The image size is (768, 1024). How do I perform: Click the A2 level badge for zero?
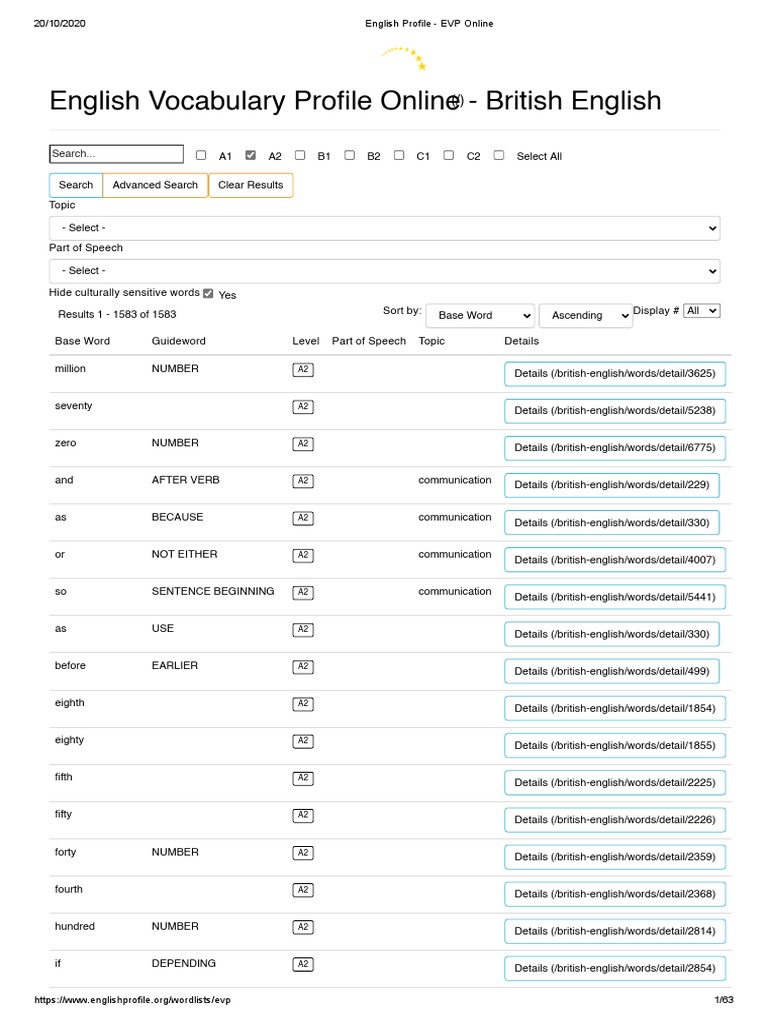tap(302, 444)
